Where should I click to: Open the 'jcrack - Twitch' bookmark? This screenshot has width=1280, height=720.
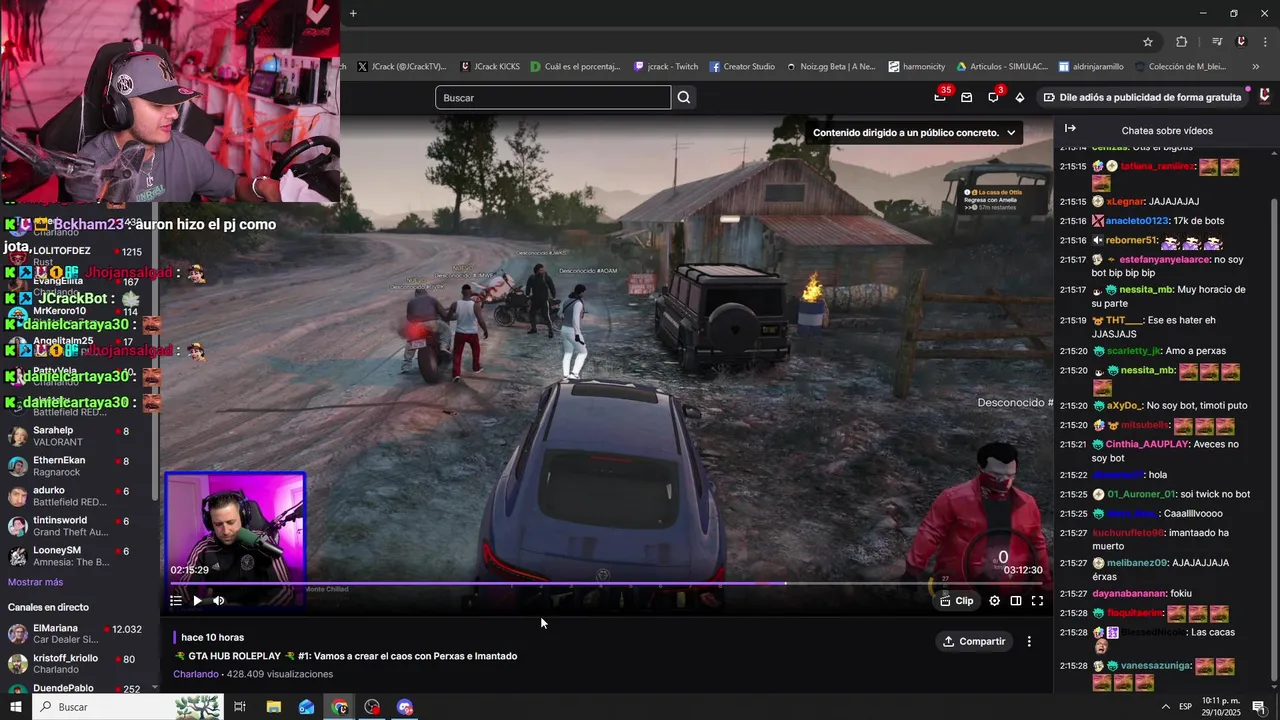point(666,67)
